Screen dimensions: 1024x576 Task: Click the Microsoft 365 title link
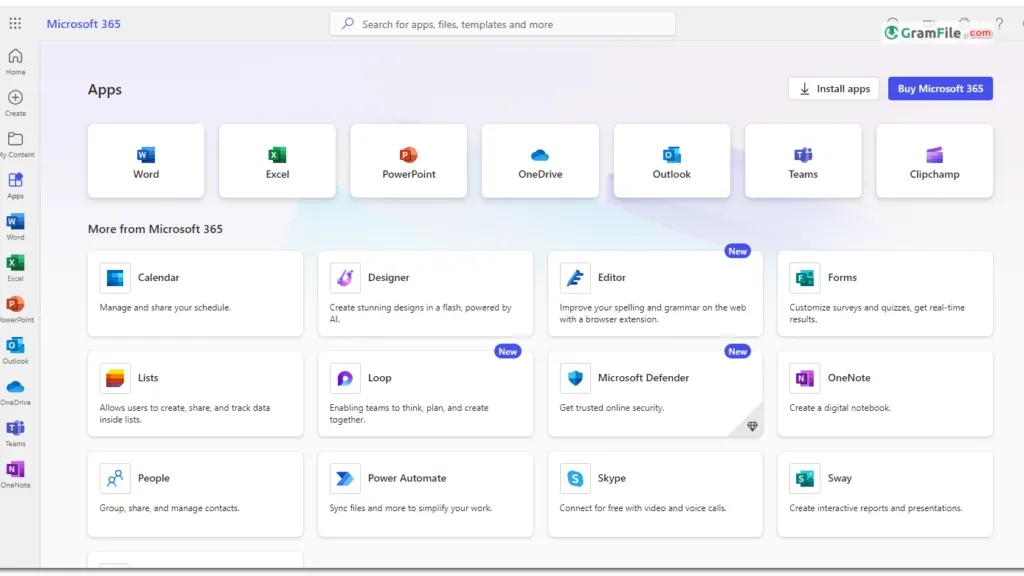tap(84, 24)
